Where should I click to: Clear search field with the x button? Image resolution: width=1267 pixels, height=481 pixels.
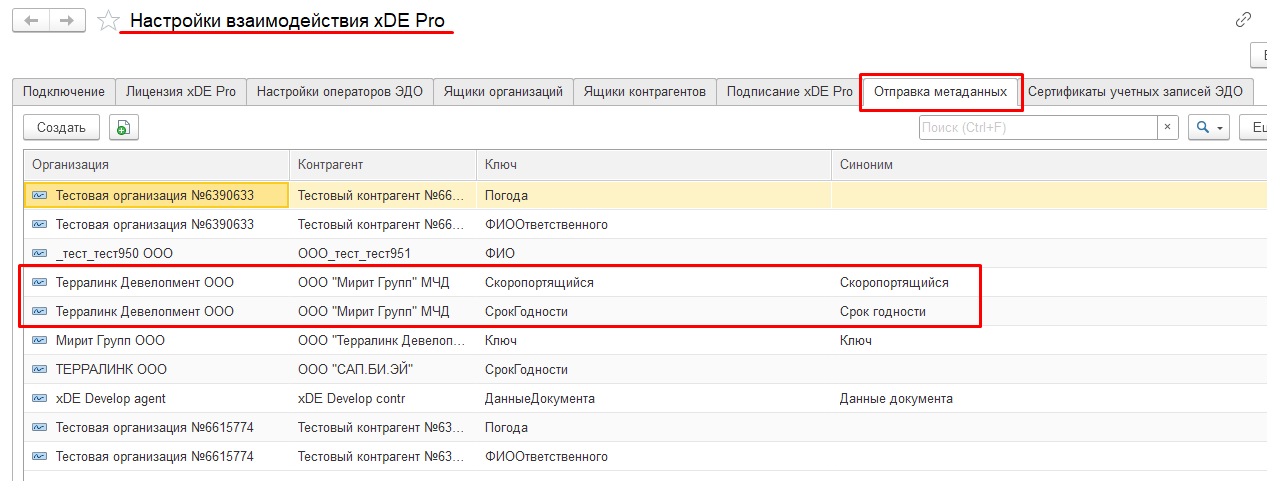point(1168,127)
